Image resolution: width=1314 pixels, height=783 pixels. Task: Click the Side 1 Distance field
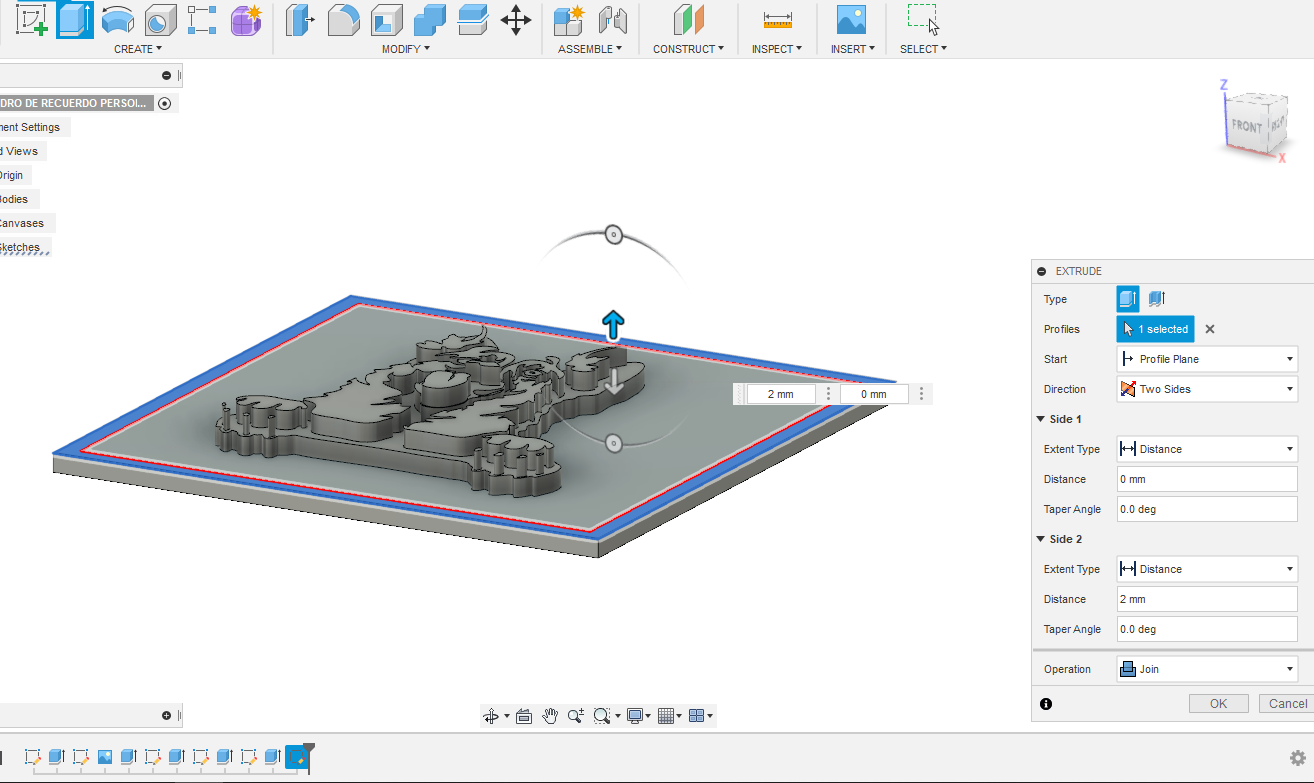click(1207, 479)
